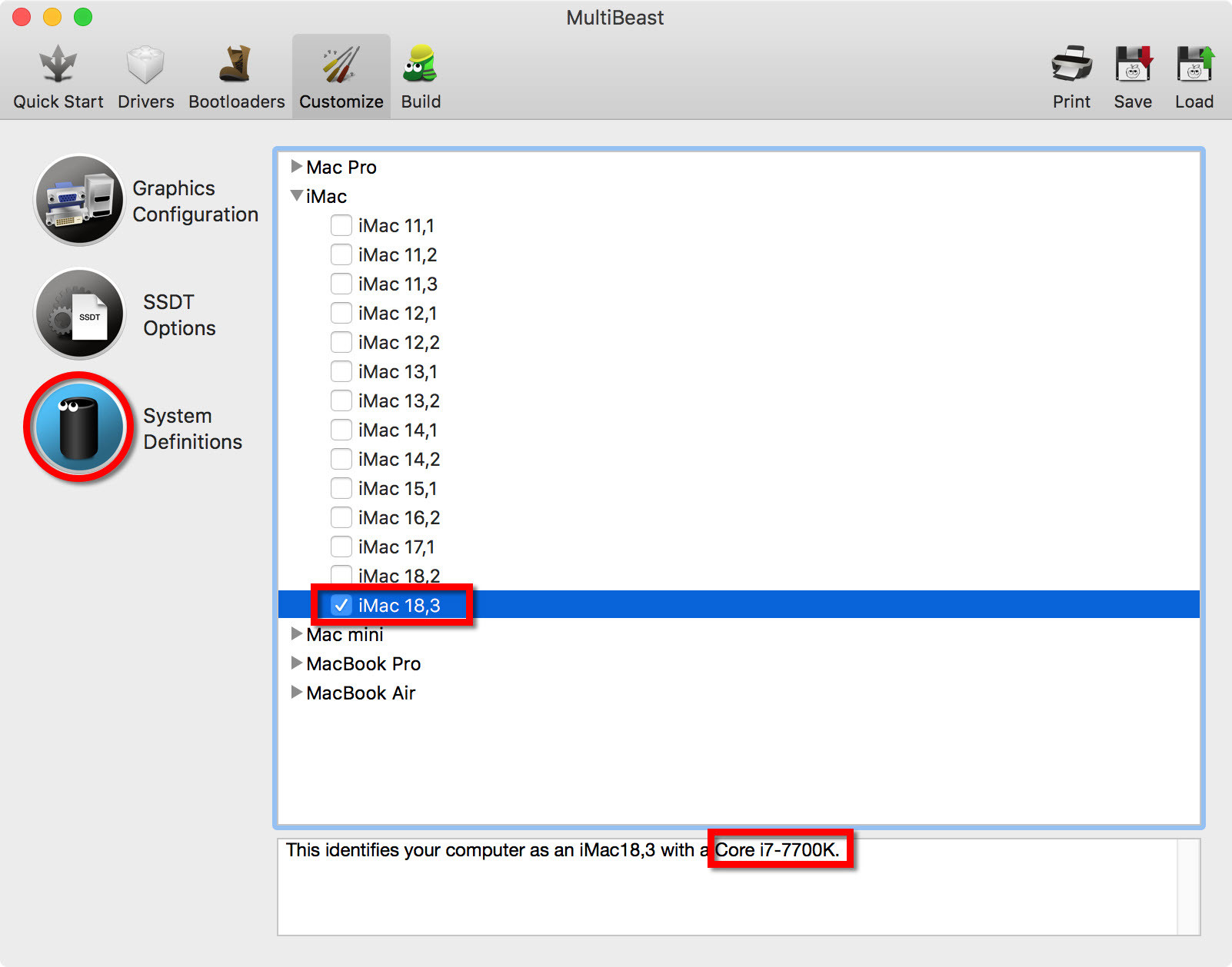Expand the Mac mini disclosure triangle
The width and height of the screenshot is (1232, 967).
(296, 633)
